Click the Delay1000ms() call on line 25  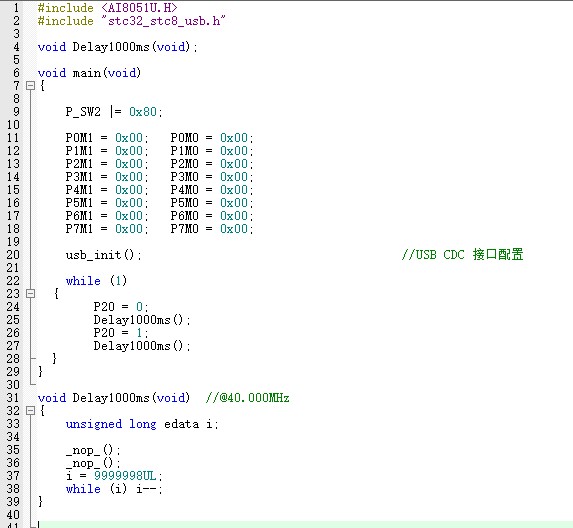pos(142,320)
